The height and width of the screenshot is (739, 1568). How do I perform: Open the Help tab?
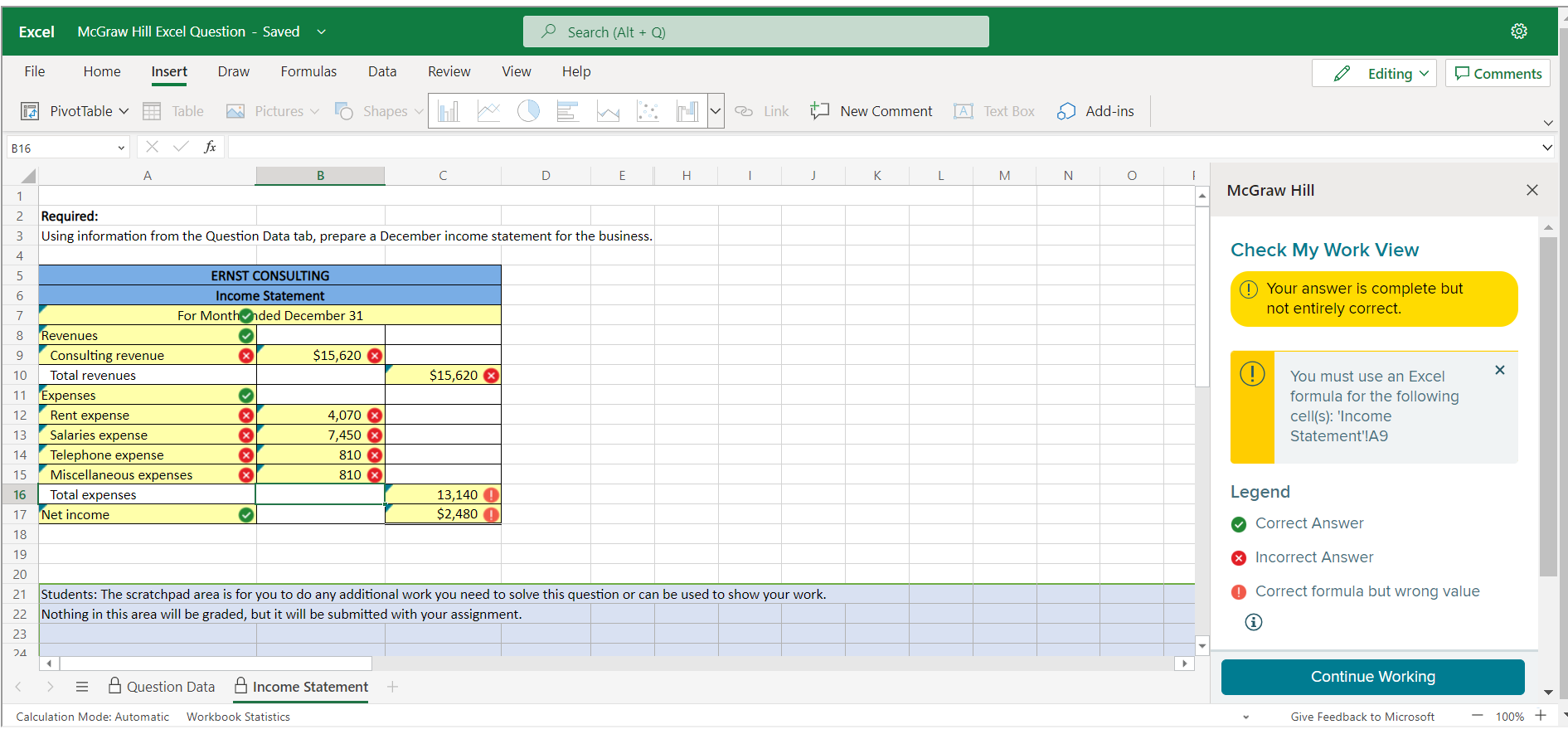(x=576, y=71)
